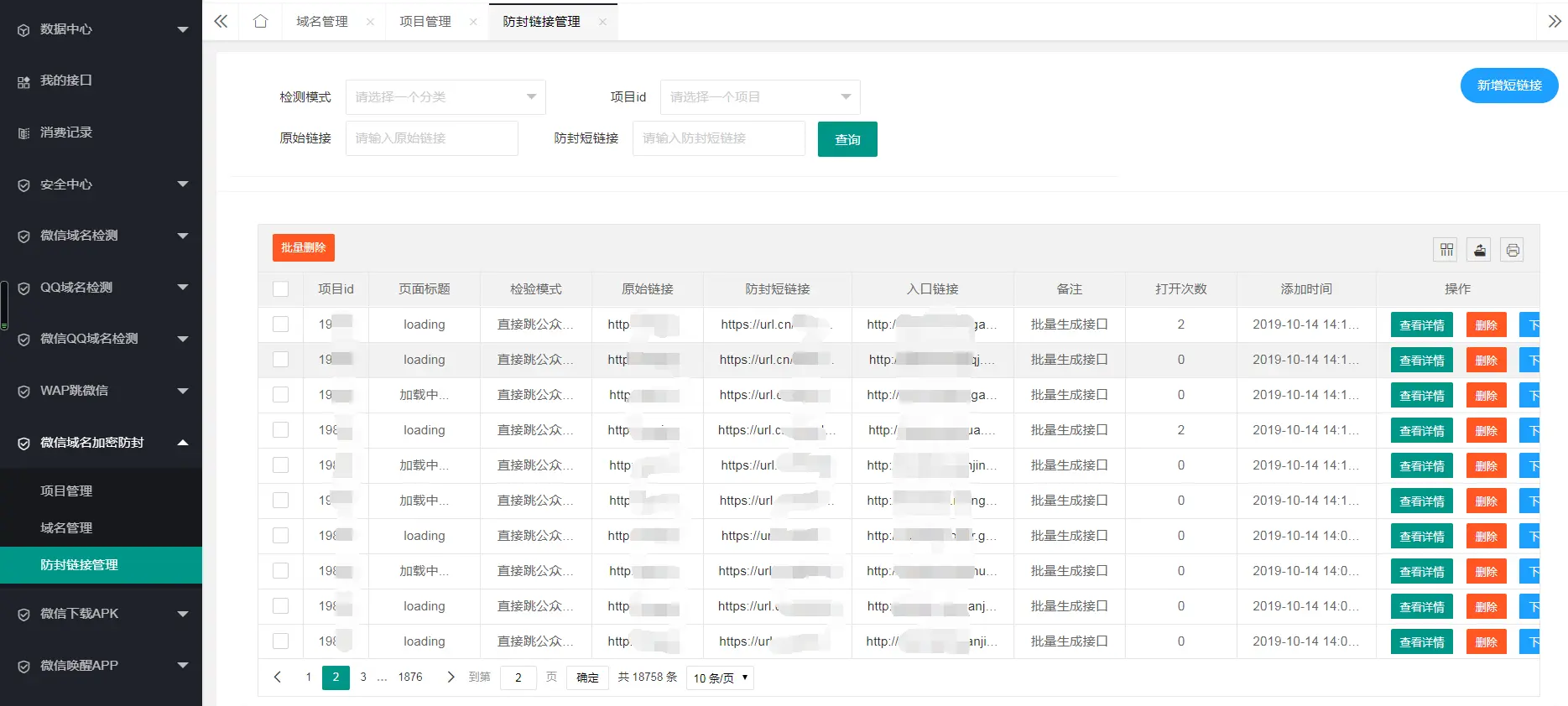The height and width of the screenshot is (706, 1568).
Task: Click the 微信QQ域名检测 shield icon
Action: point(23,340)
